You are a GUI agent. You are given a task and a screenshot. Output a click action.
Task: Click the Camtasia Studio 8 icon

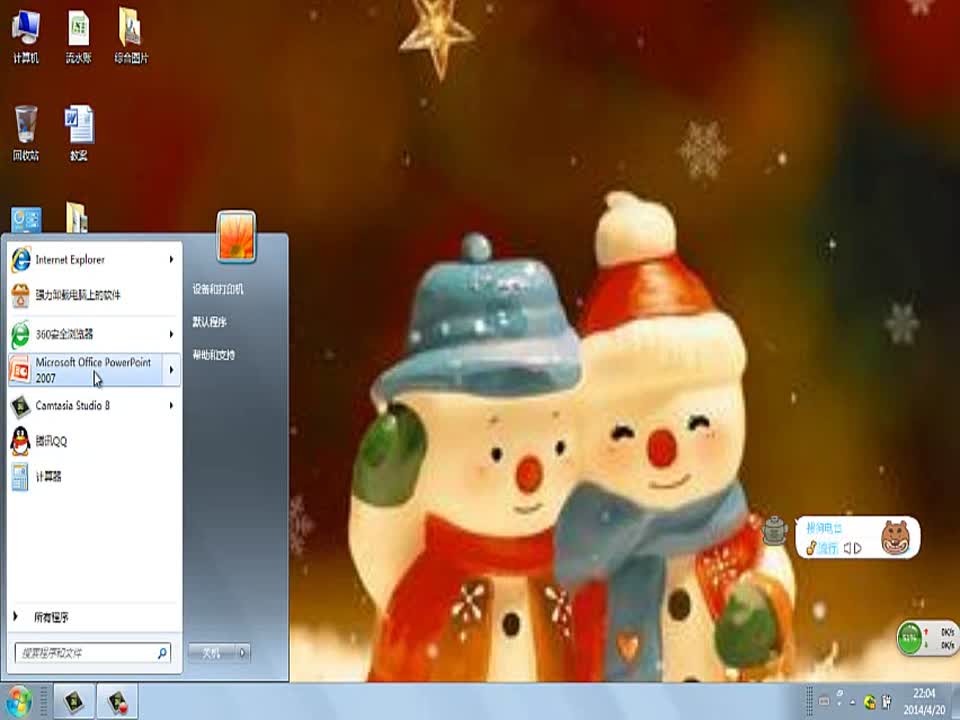pos(20,406)
